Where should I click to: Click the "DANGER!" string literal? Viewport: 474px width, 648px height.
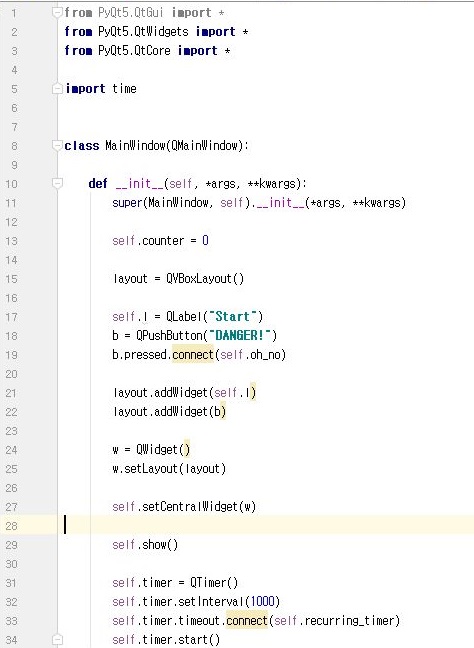[239, 336]
